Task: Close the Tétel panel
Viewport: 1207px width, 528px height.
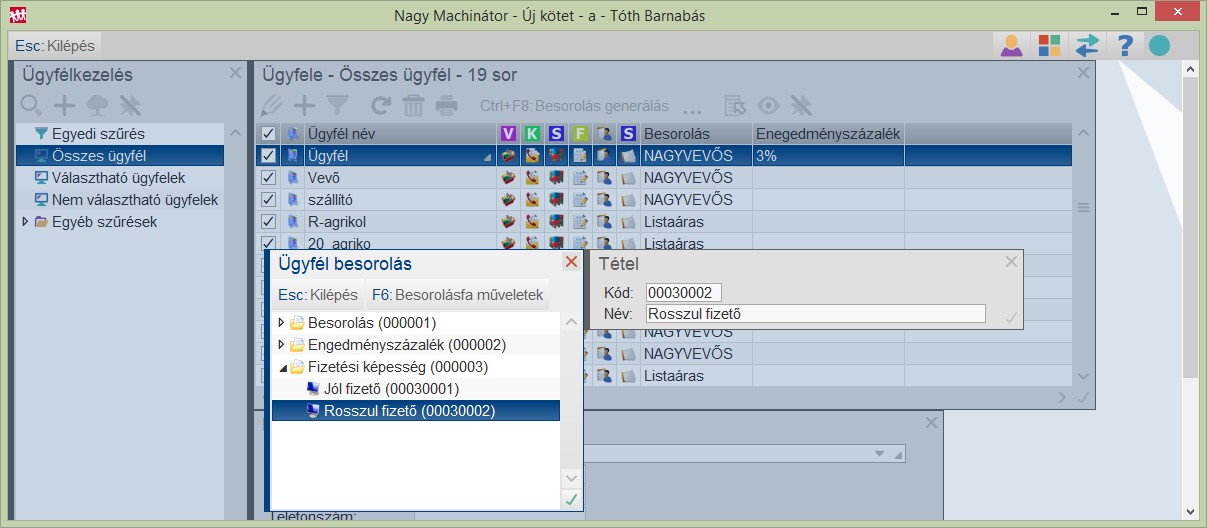Action: pyautogui.click(x=1011, y=262)
